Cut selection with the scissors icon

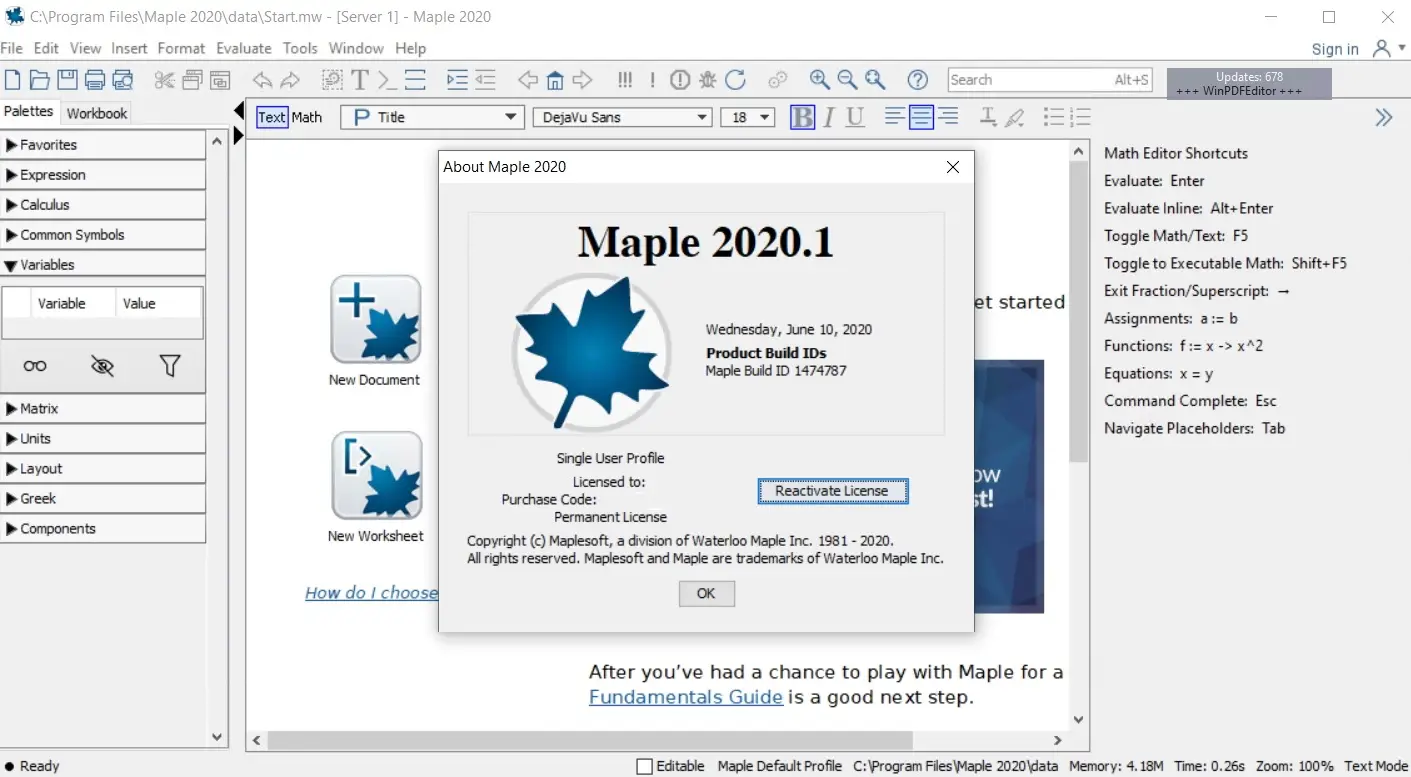(x=165, y=80)
